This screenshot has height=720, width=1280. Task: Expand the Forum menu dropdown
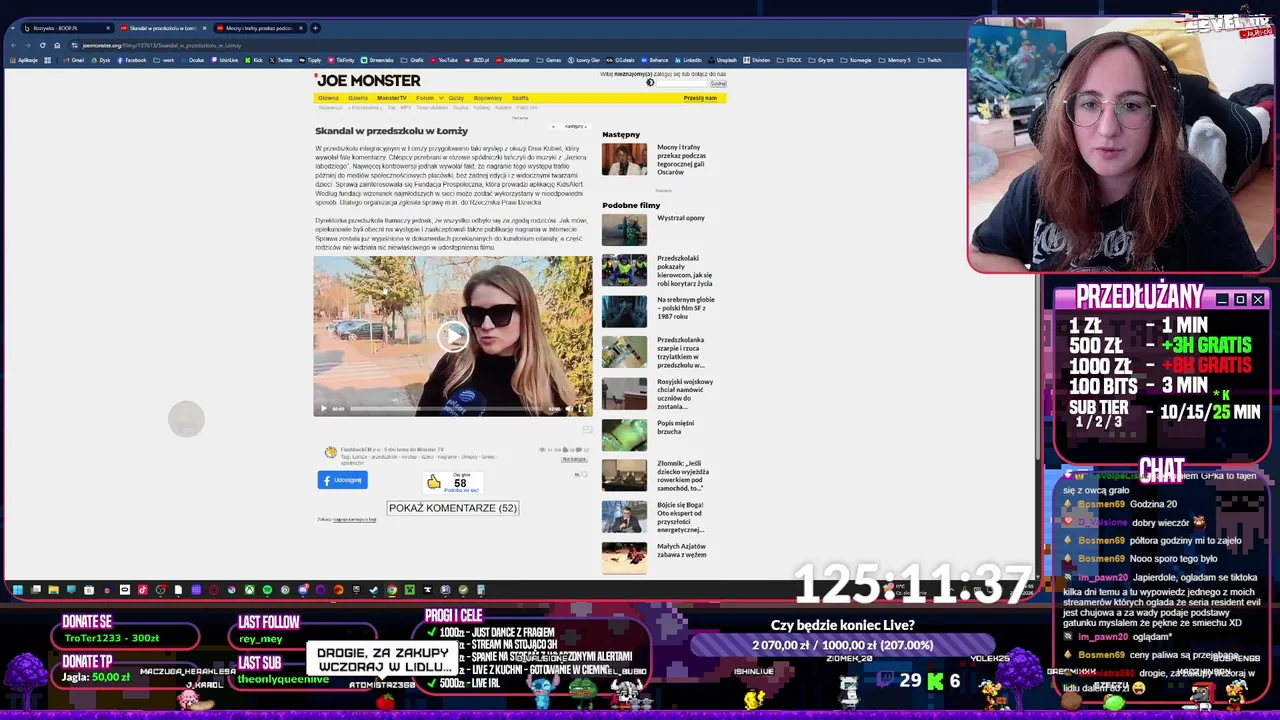click(x=441, y=98)
